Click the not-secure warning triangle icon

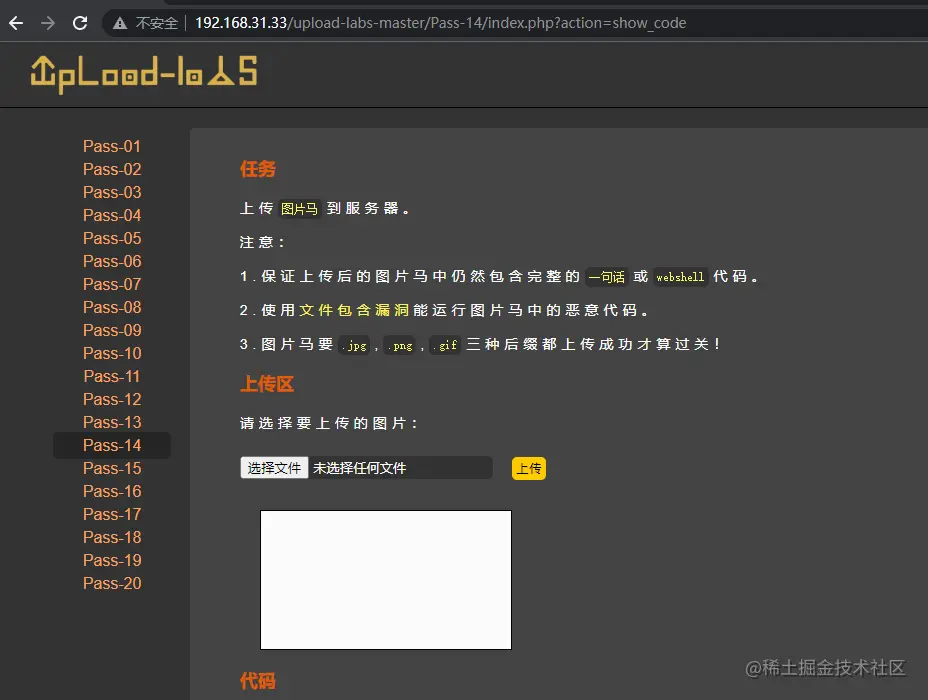(120, 23)
